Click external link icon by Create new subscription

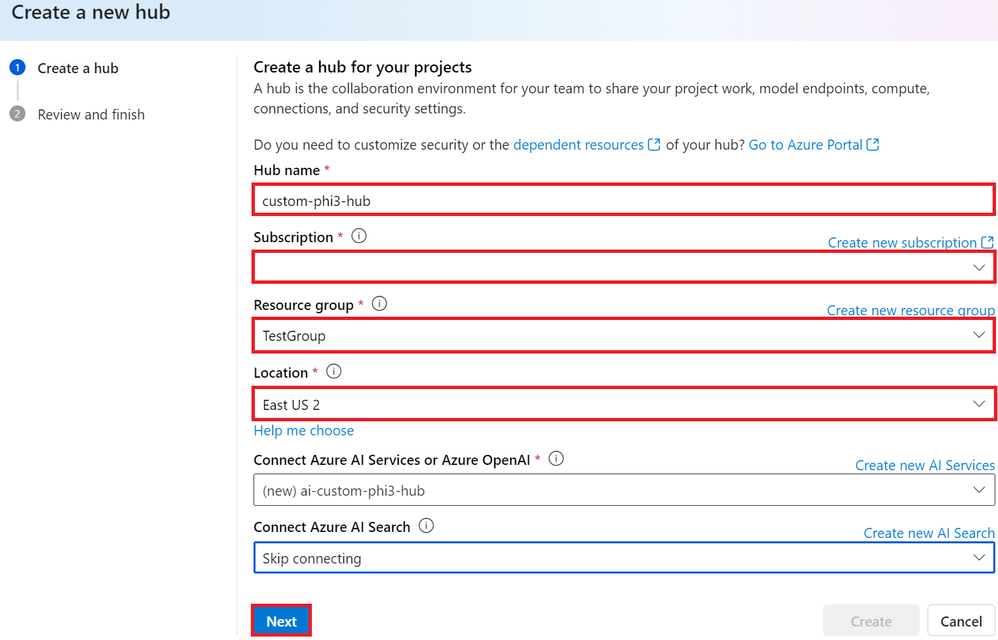pos(988,242)
